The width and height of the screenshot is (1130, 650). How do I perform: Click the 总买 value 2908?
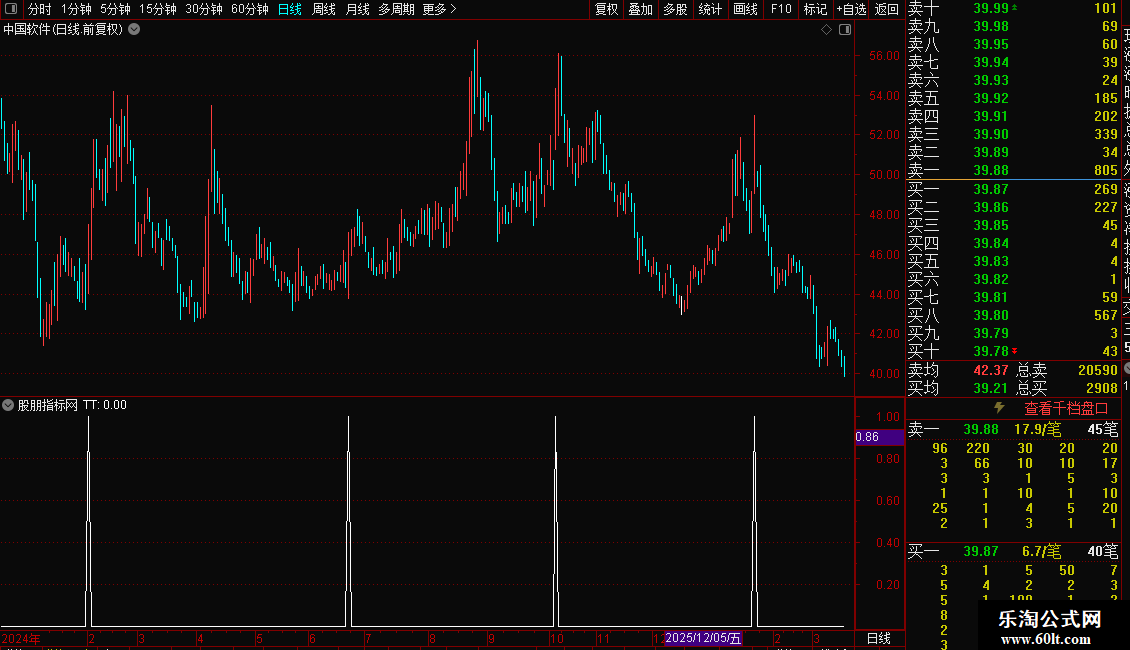[x=1102, y=388]
